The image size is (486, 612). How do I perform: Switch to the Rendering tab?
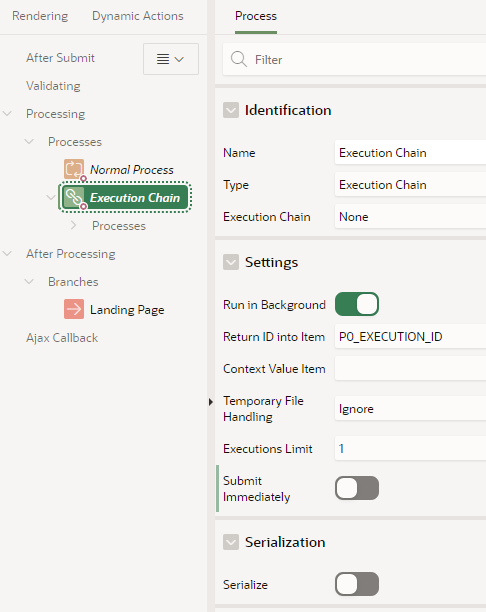(x=40, y=16)
